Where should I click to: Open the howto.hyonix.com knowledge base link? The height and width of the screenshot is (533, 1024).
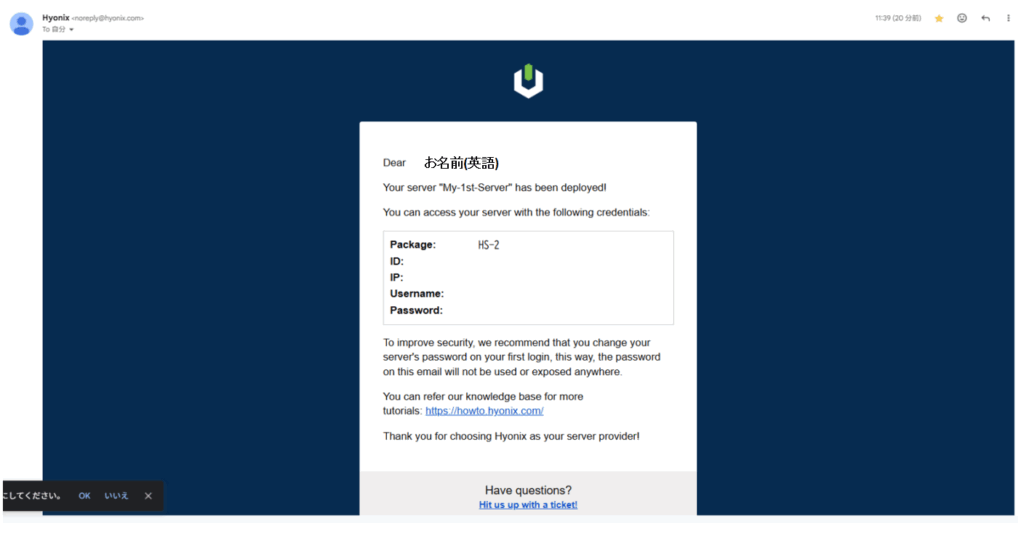(484, 411)
